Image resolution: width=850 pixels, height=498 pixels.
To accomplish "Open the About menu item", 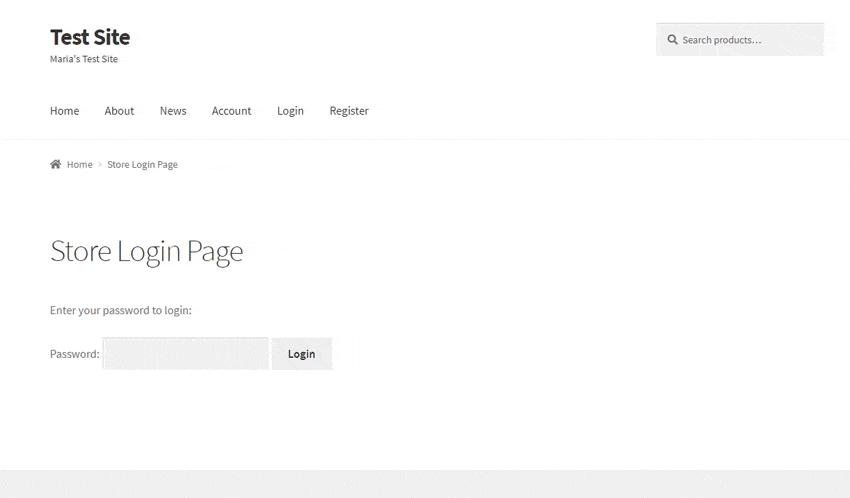I will pyautogui.click(x=119, y=111).
